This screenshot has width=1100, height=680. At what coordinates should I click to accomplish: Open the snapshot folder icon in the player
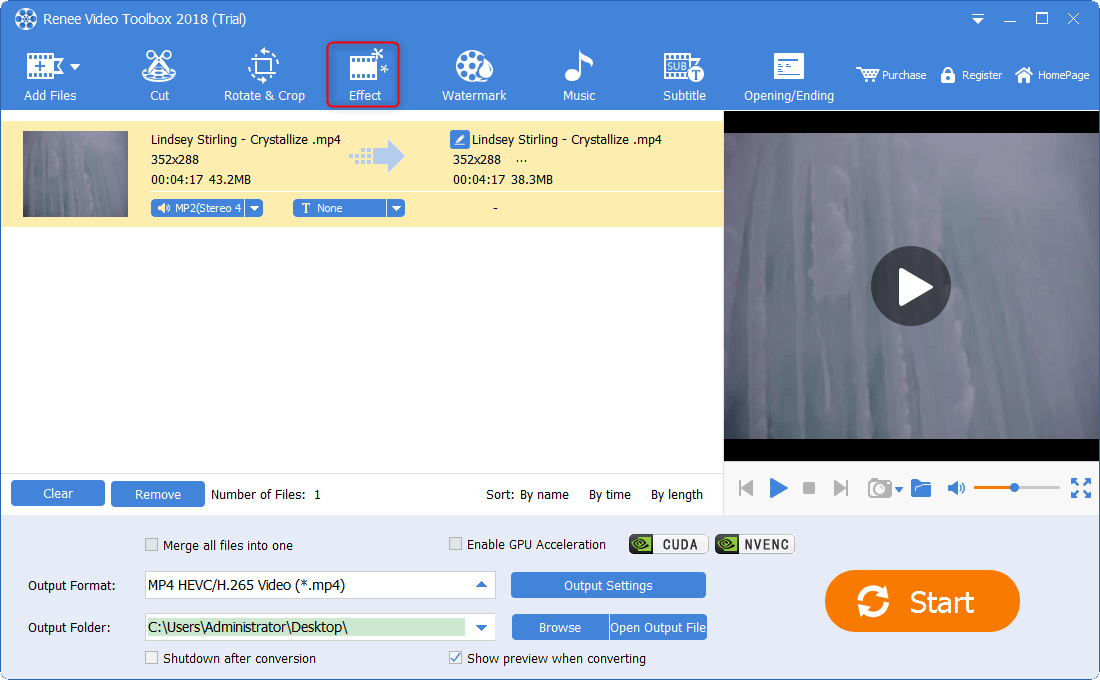[x=921, y=488]
